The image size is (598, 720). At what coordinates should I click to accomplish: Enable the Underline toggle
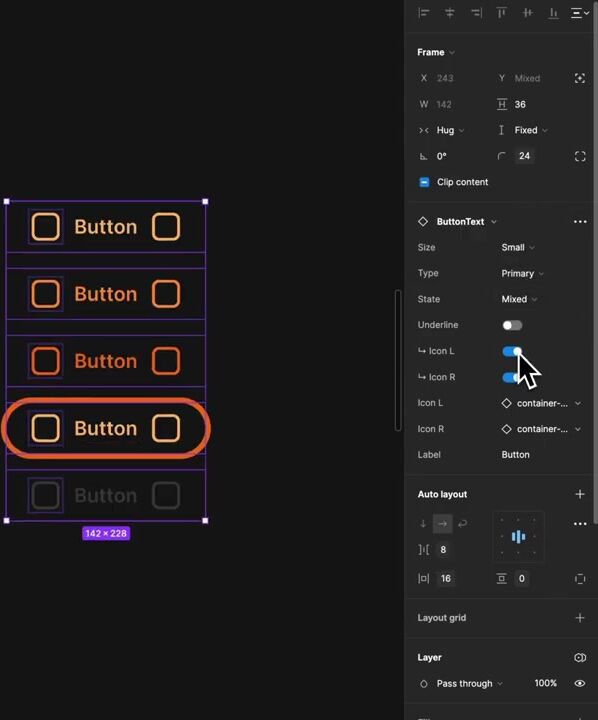pos(512,326)
